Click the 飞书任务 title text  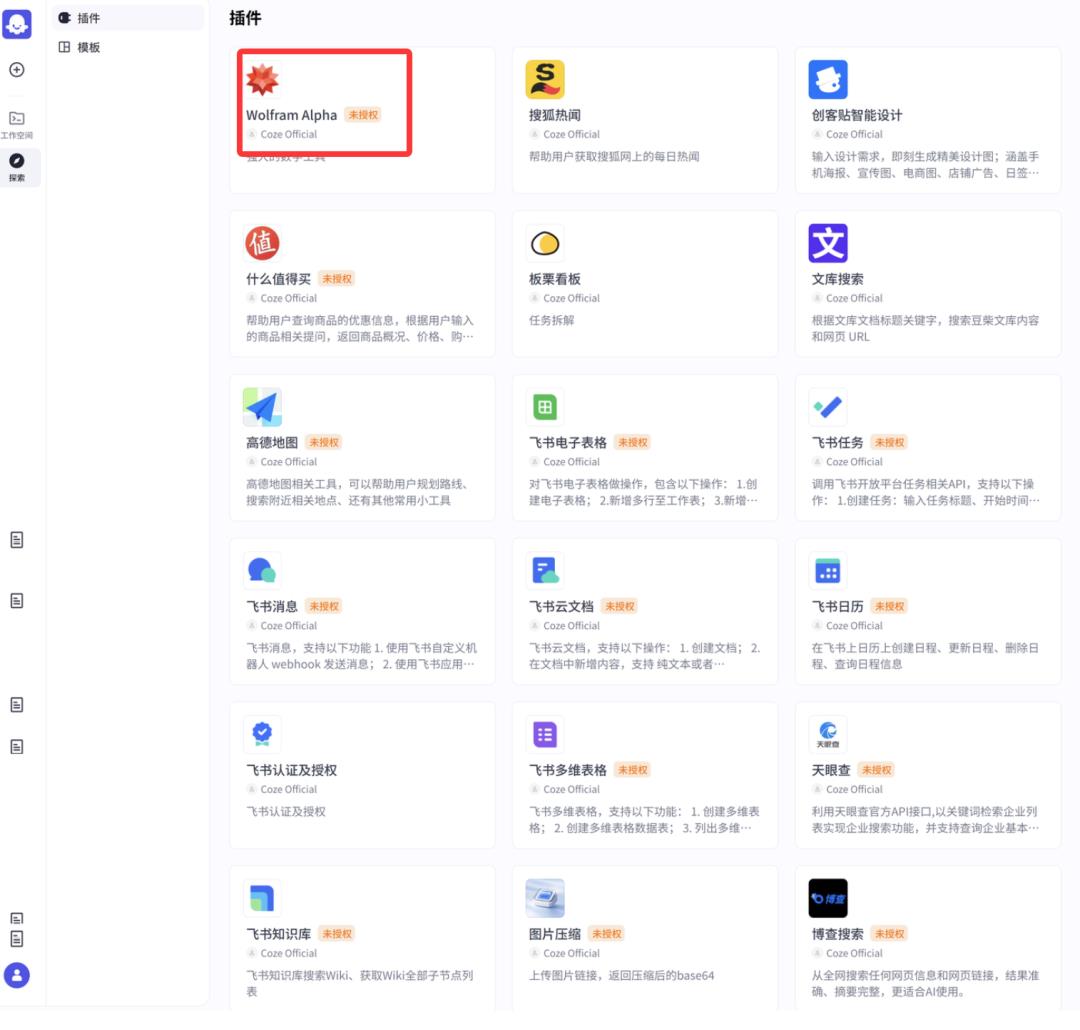coord(838,442)
